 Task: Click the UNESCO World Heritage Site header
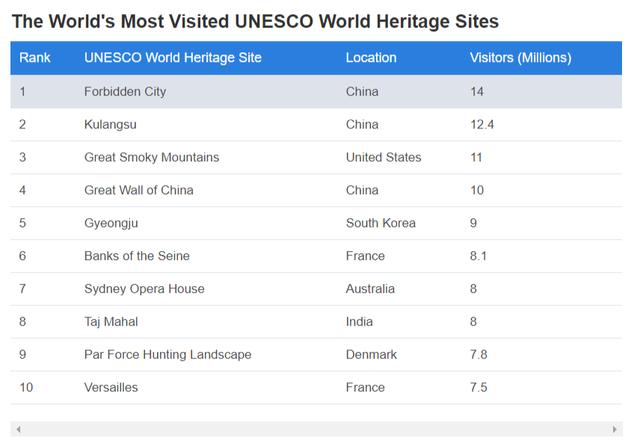pyautogui.click(x=173, y=58)
